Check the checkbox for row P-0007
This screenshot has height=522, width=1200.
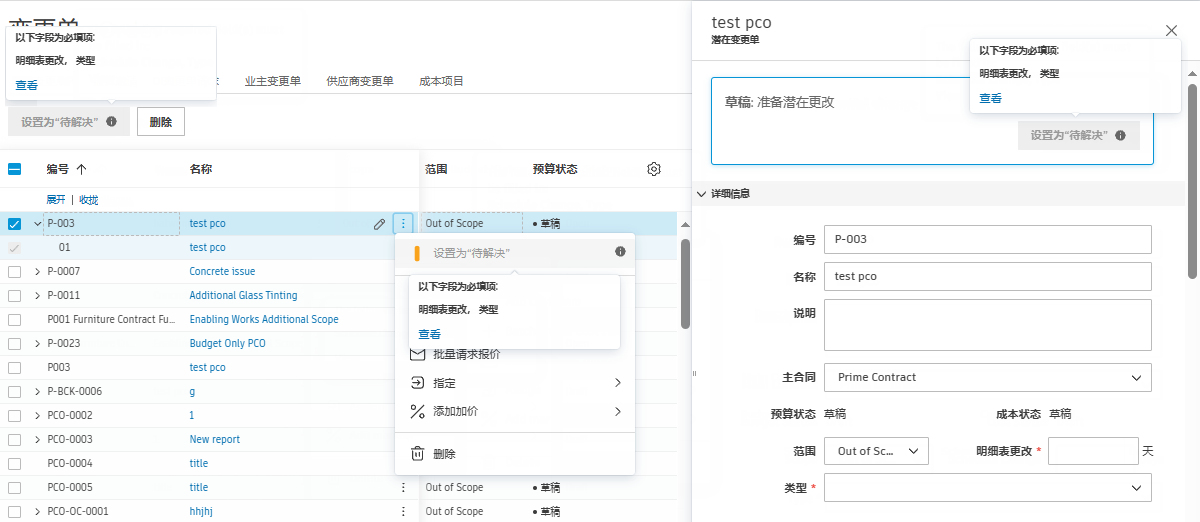(15, 272)
